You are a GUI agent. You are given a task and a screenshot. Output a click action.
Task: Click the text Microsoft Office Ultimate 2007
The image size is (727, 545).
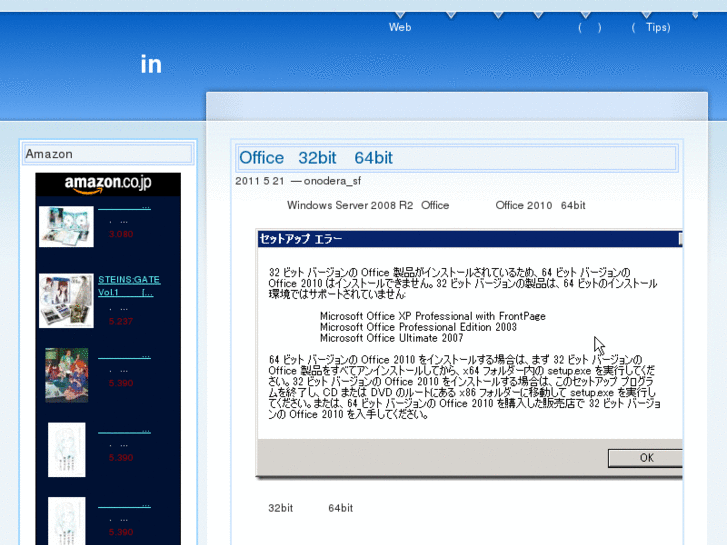[x=392, y=339]
